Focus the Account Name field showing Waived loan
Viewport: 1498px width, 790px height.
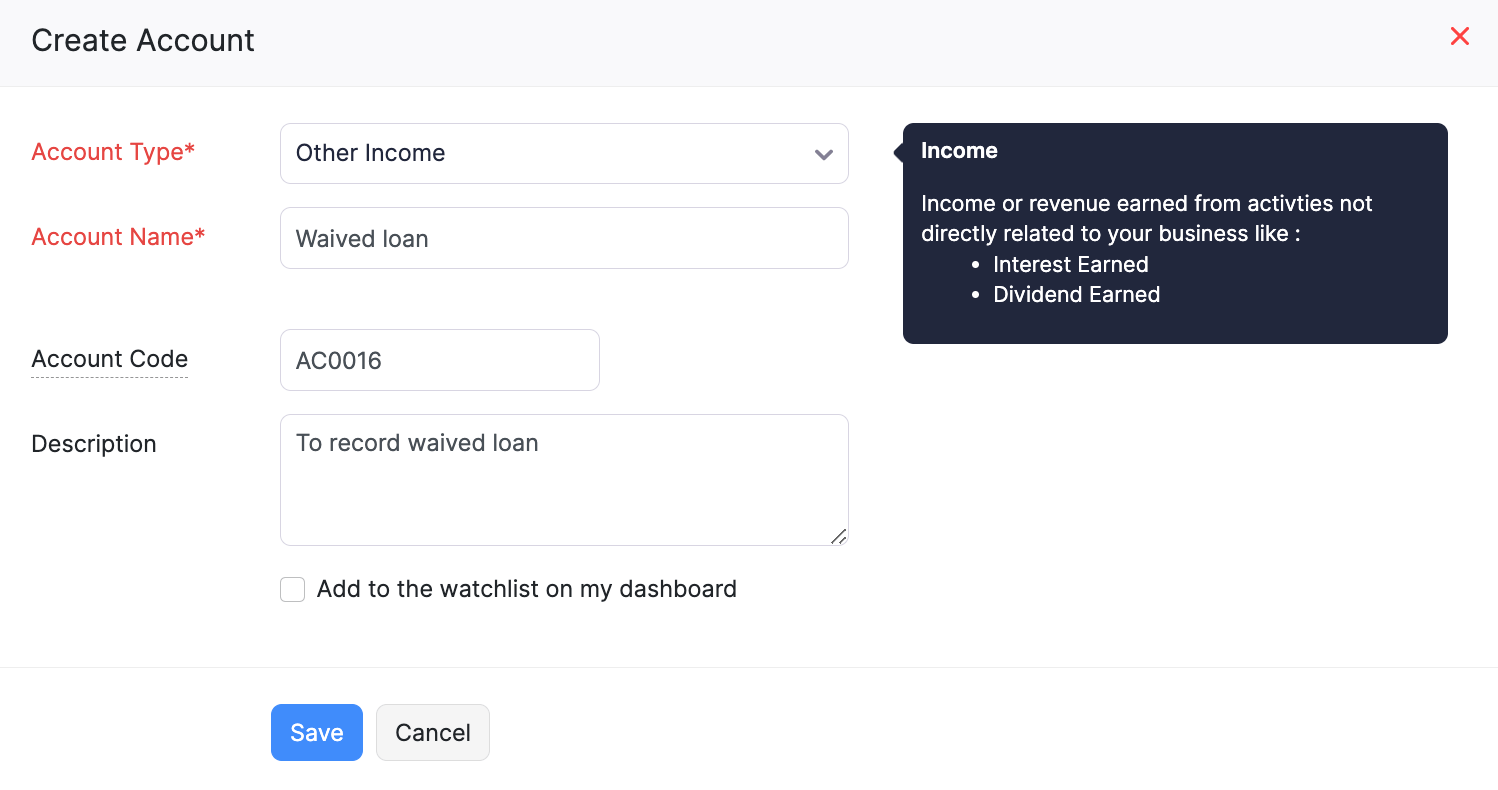tap(564, 238)
